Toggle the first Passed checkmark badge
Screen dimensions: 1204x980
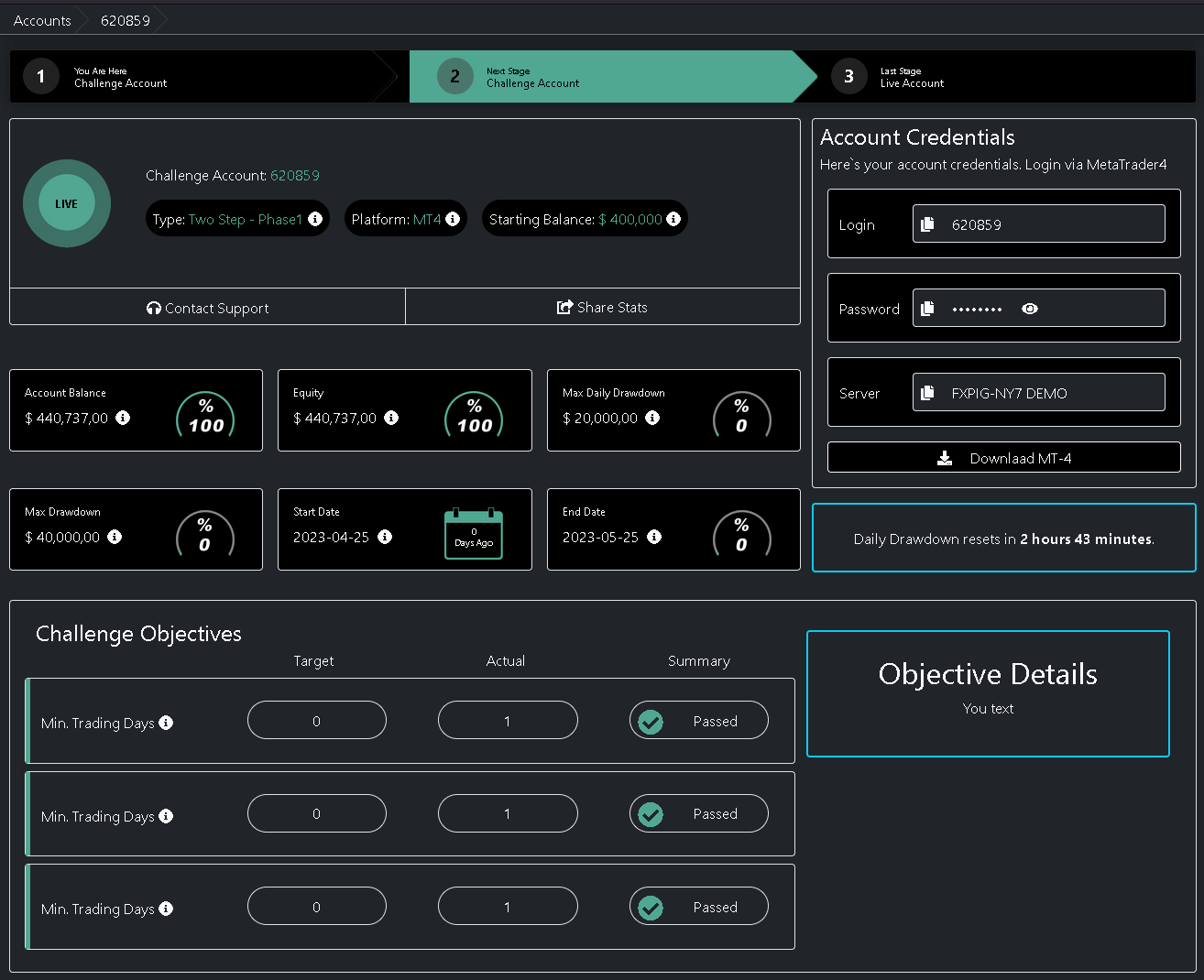click(x=650, y=721)
